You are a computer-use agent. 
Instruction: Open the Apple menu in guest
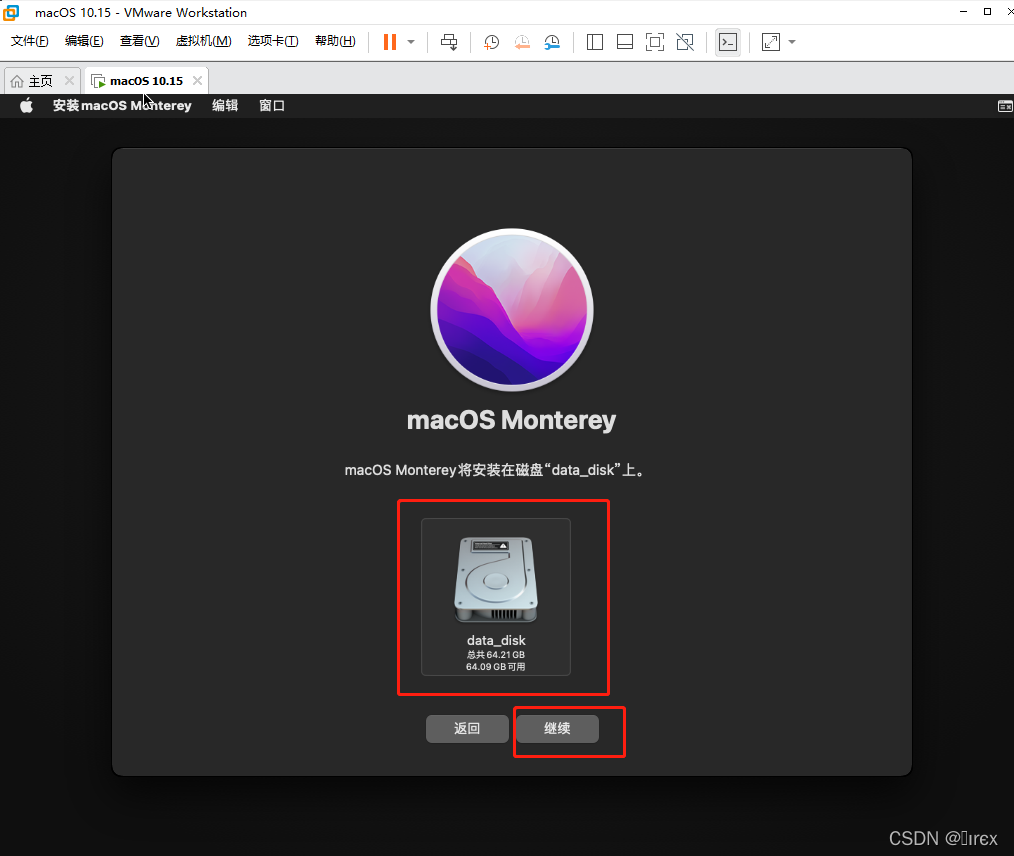(27, 105)
